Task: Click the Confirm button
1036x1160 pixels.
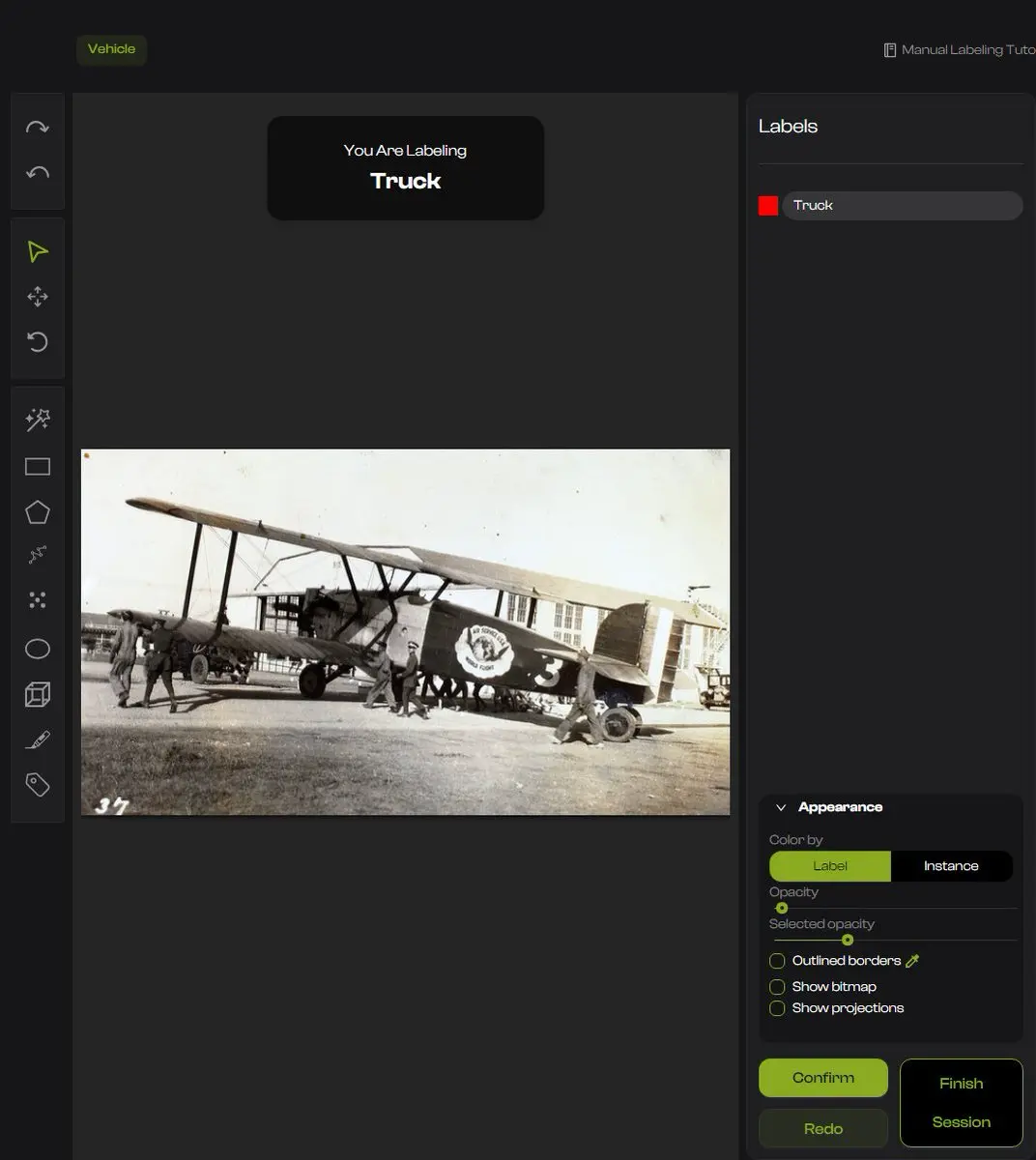Action: (x=823, y=1078)
